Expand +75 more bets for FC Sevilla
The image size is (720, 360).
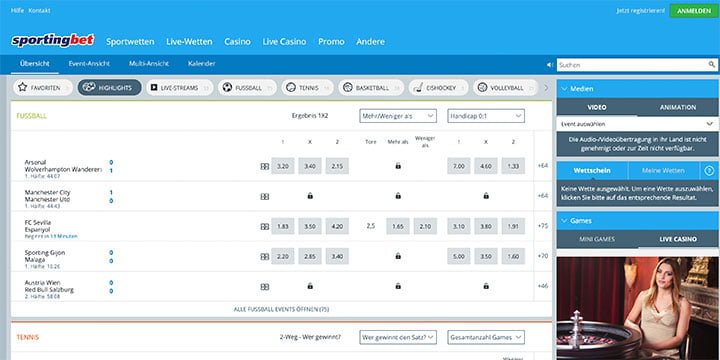(x=543, y=226)
